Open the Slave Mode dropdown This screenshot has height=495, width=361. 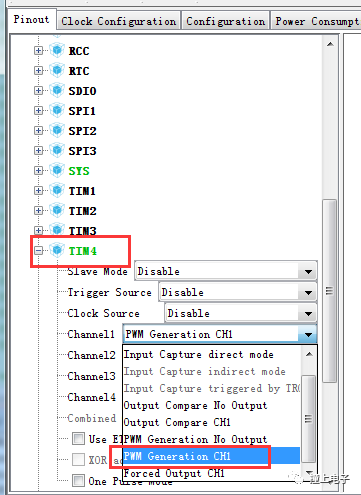coord(226,271)
